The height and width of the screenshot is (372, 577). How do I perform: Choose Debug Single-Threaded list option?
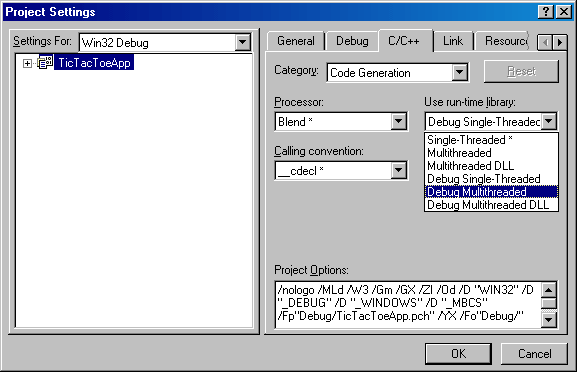491,179
